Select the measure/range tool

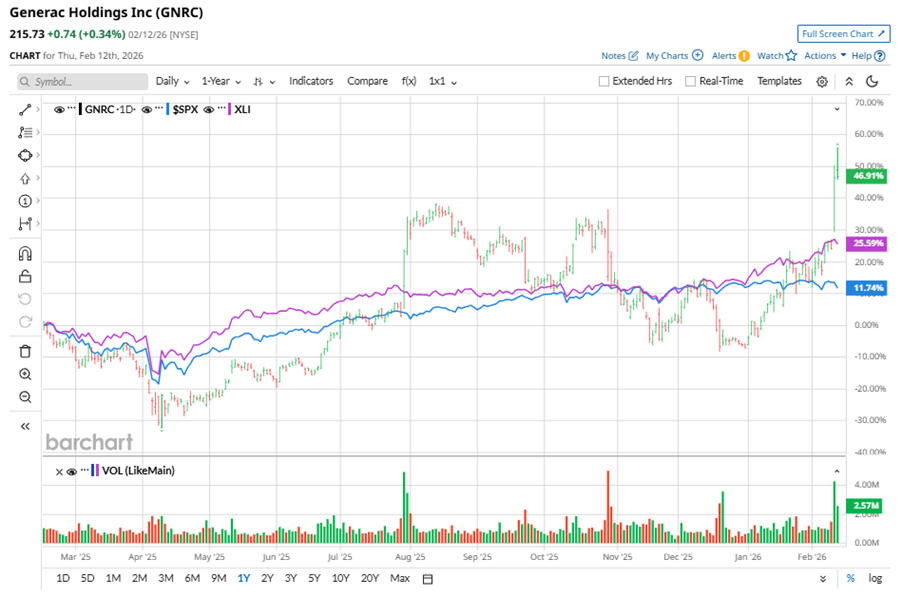click(25, 224)
